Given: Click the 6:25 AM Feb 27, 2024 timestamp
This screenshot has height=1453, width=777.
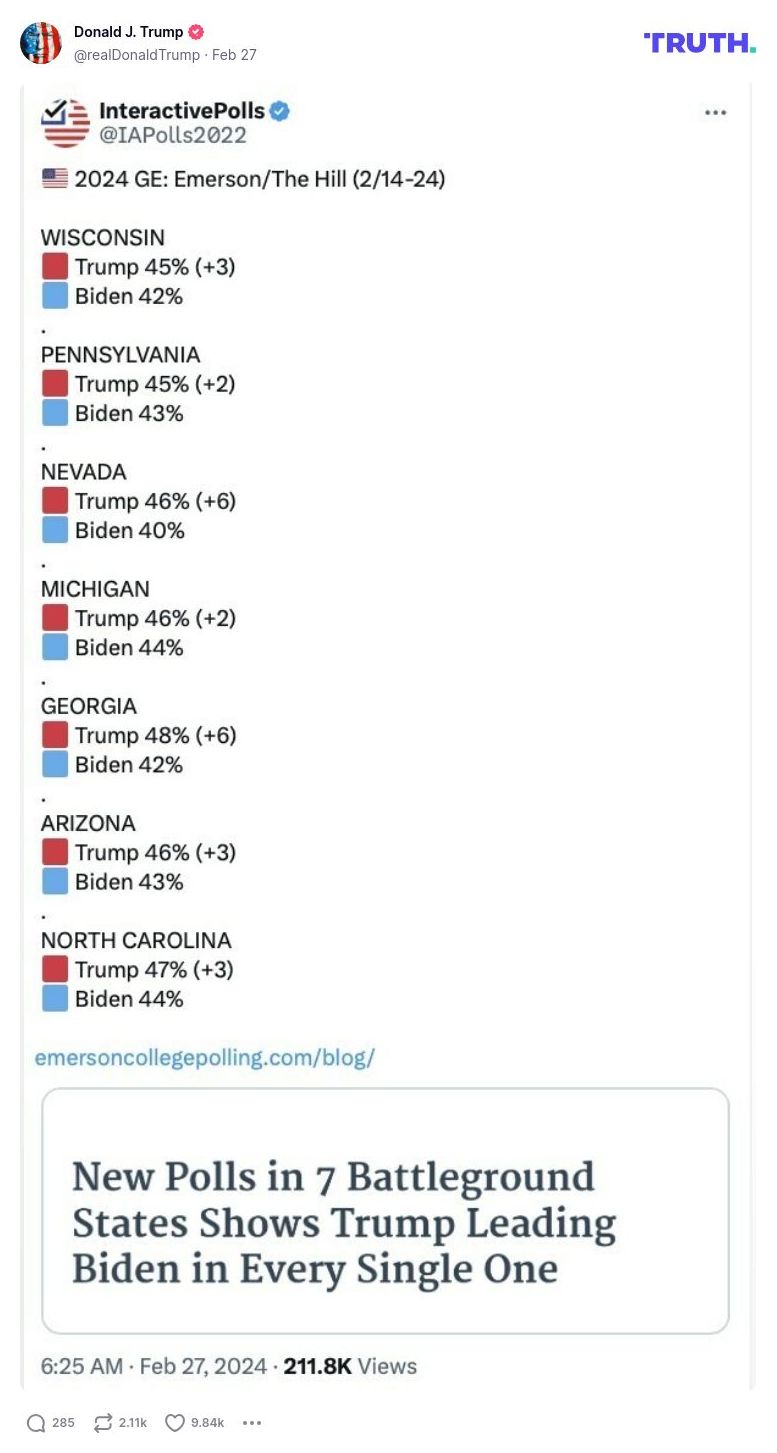Looking at the screenshot, I should [x=153, y=1366].
